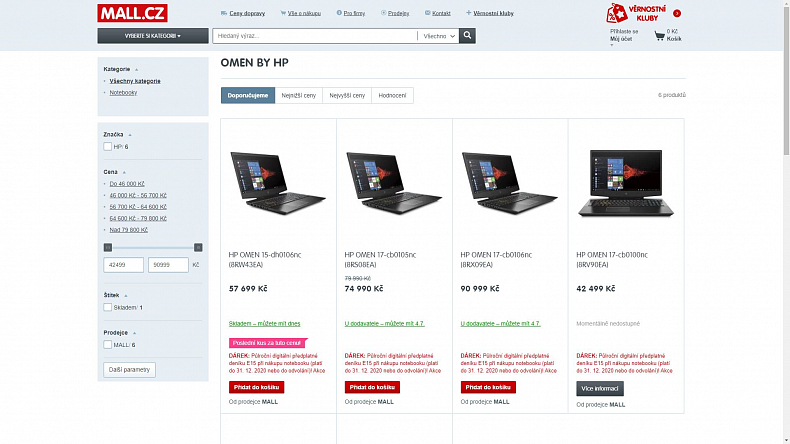Click the delivery truck icon by Ceny dopravy
Screen dimensions: 790x444
pyautogui.click(x=224, y=13)
